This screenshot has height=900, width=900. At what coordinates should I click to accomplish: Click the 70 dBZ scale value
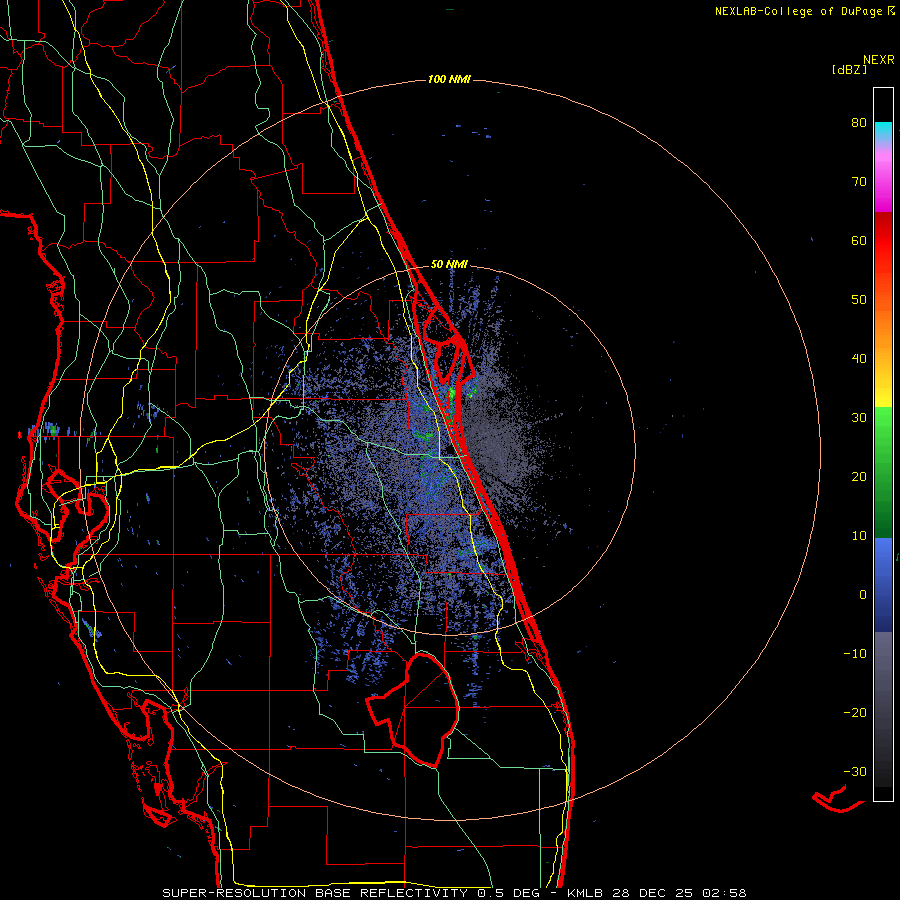[859, 182]
